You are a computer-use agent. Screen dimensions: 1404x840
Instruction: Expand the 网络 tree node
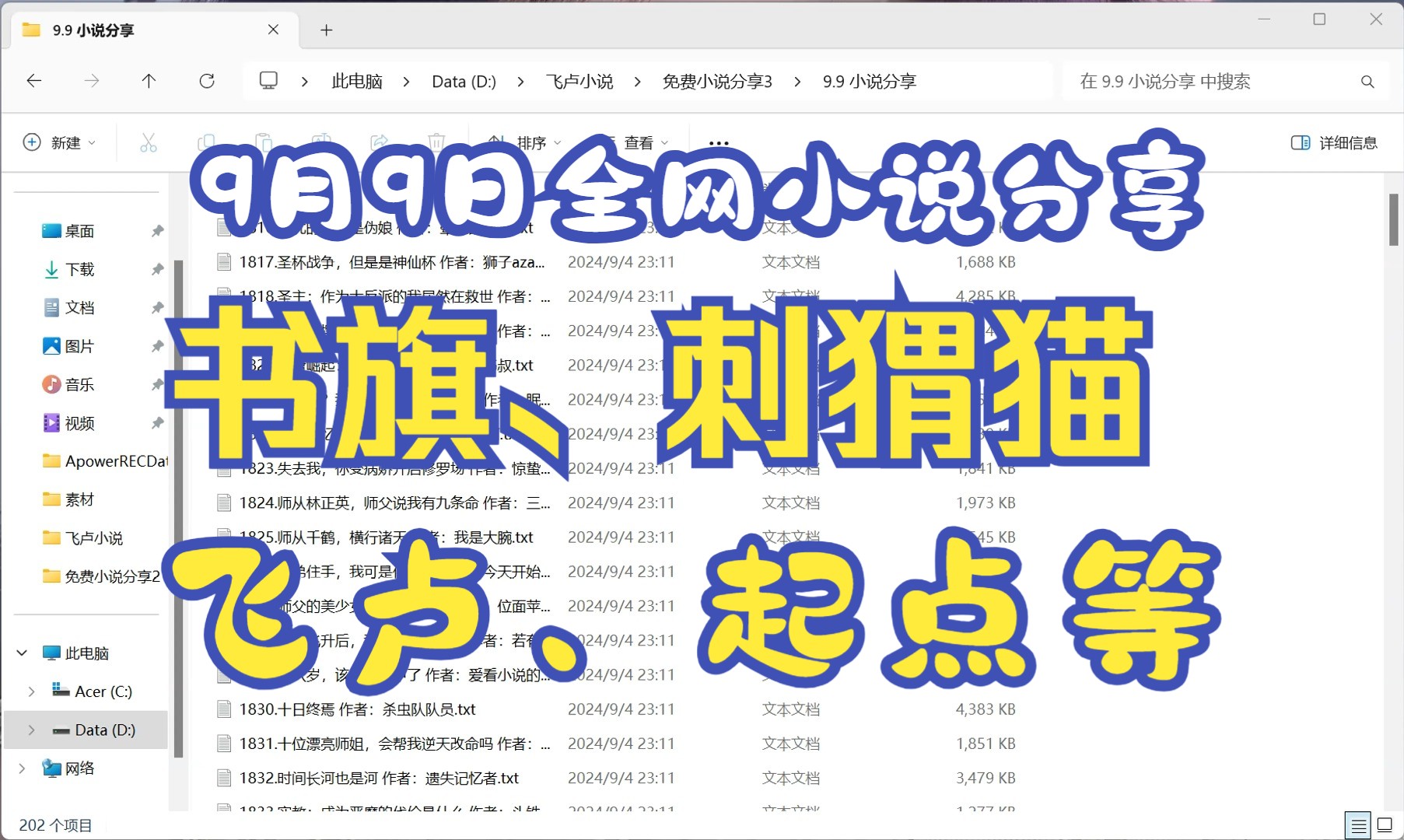tap(22, 768)
